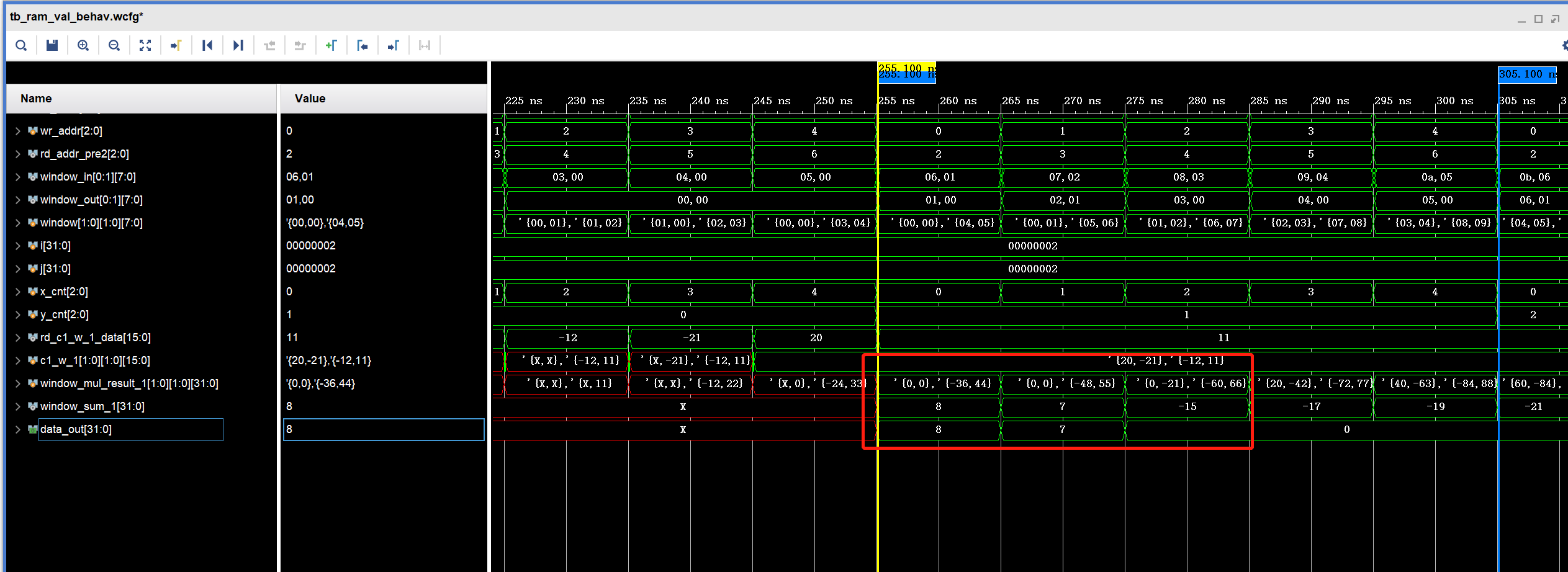1568x572 pixels.
Task: Expand the rd_addr_pre2[2:0] signal
Action: pyautogui.click(x=17, y=154)
